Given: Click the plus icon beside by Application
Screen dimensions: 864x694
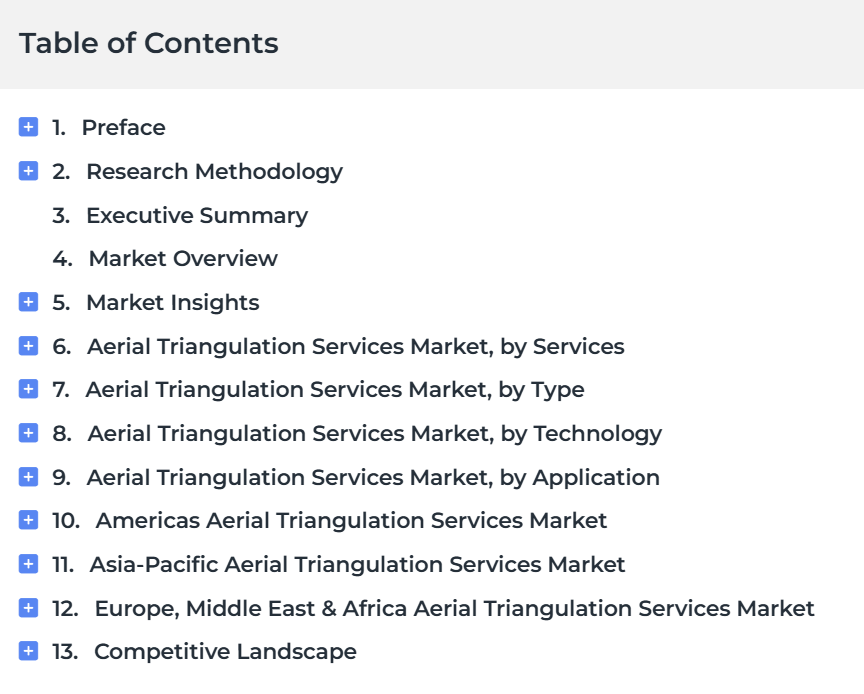Looking at the screenshot, I should [x=28, y=477].
